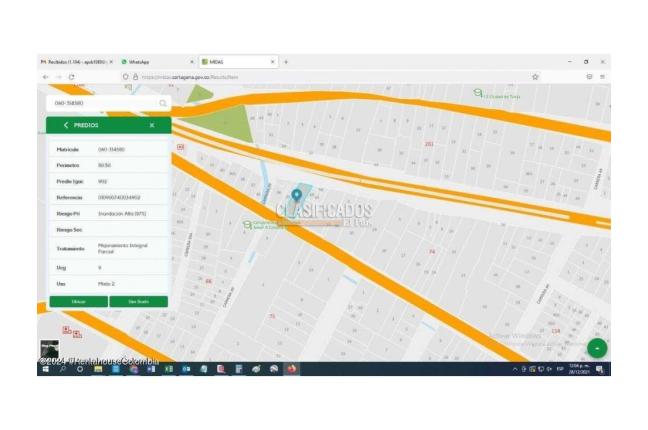The image size is (648, 430).
Task: Close the PREDIOS panel with X
Action: tap(152, 125)
